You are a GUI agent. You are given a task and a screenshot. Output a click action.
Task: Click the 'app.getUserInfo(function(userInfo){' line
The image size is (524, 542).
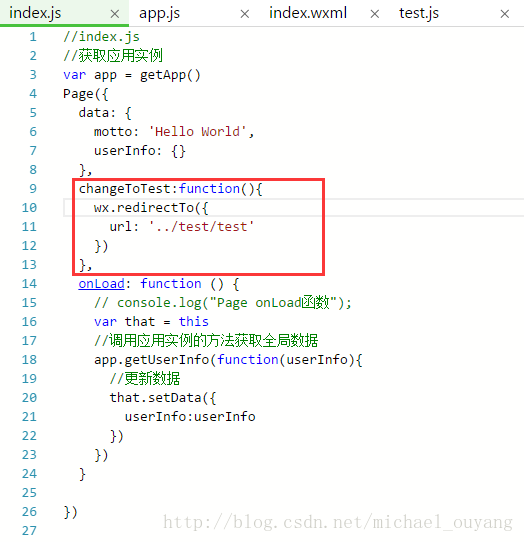[228, 360]
